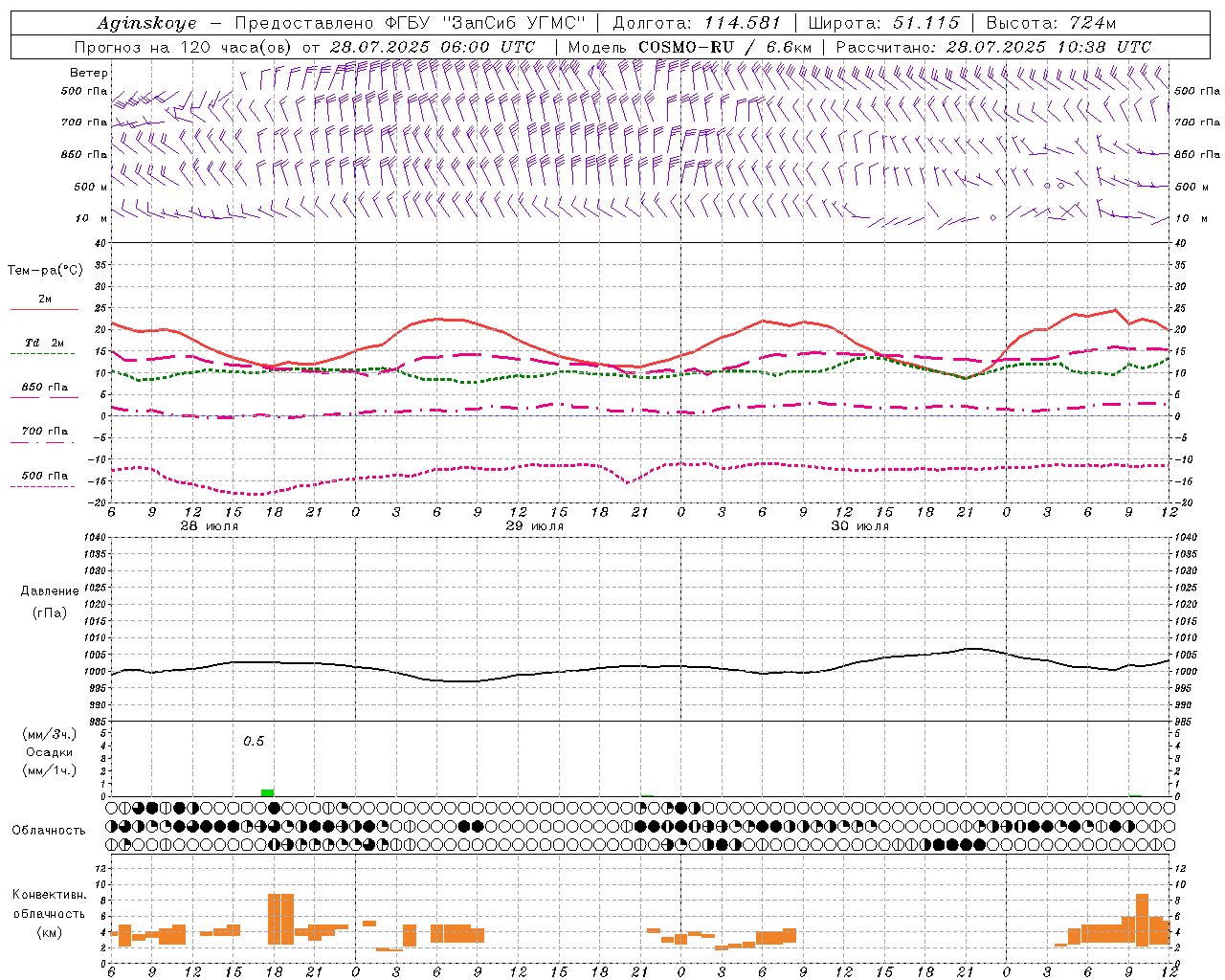Screen dimensions: 1225x980
Task: Click the "Осадки" precipitation label
Action: (49, 752)
